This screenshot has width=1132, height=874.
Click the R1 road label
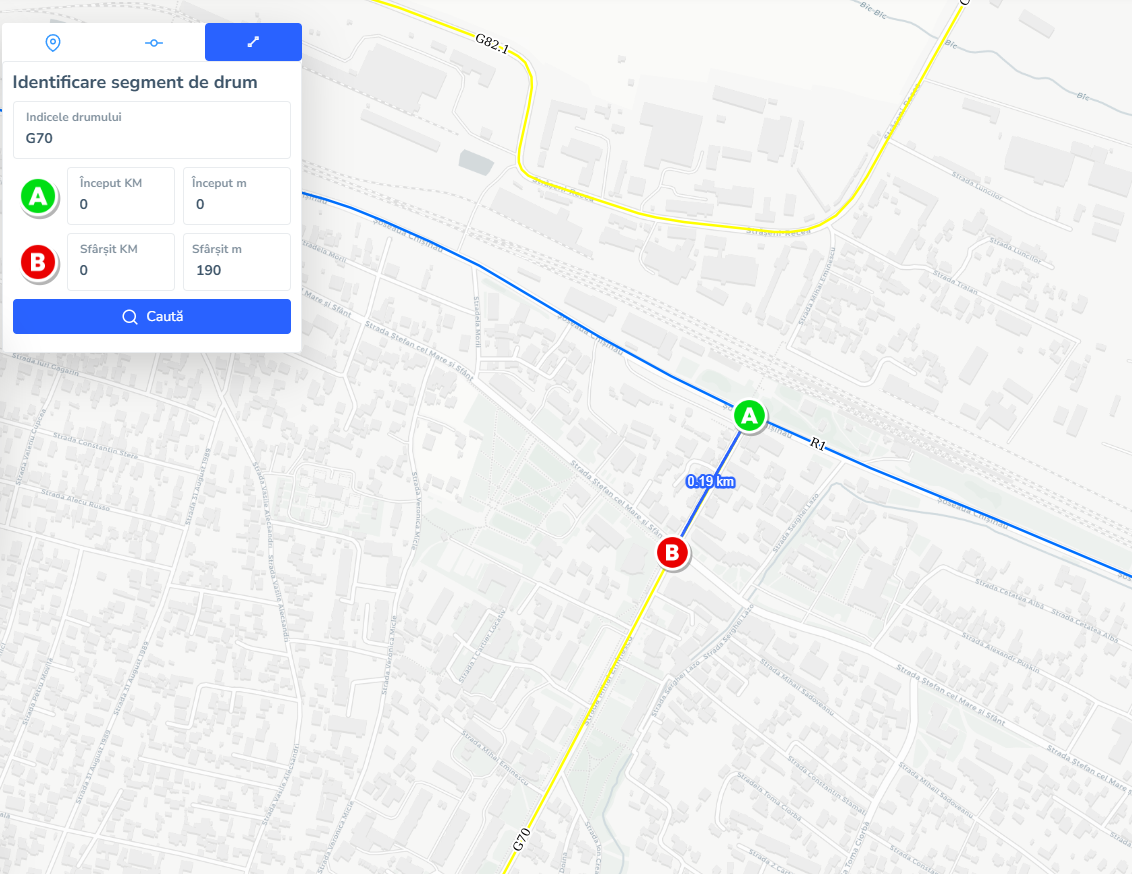[x=817, y=444]
